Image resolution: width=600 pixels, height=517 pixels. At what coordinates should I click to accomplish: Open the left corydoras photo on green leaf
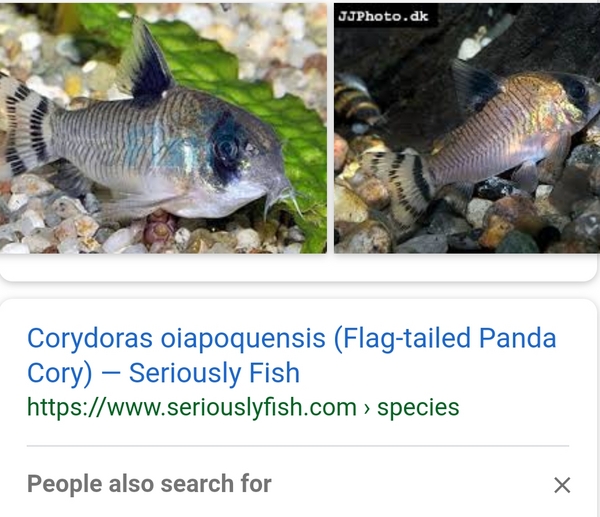click(163, 128)
